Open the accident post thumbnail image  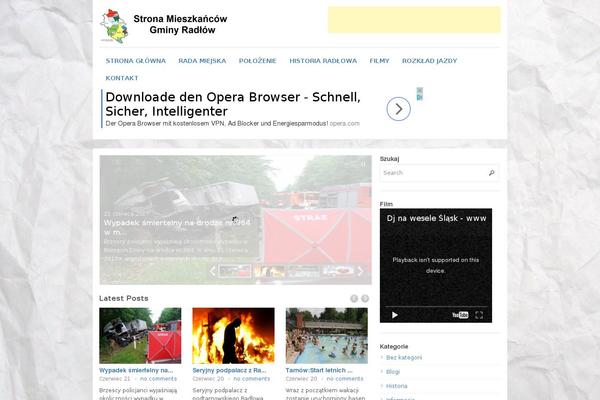tap(140, 336)
